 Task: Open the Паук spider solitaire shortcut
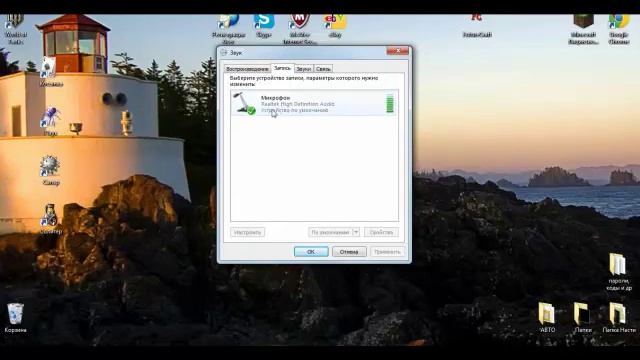[x=51, y=121]
